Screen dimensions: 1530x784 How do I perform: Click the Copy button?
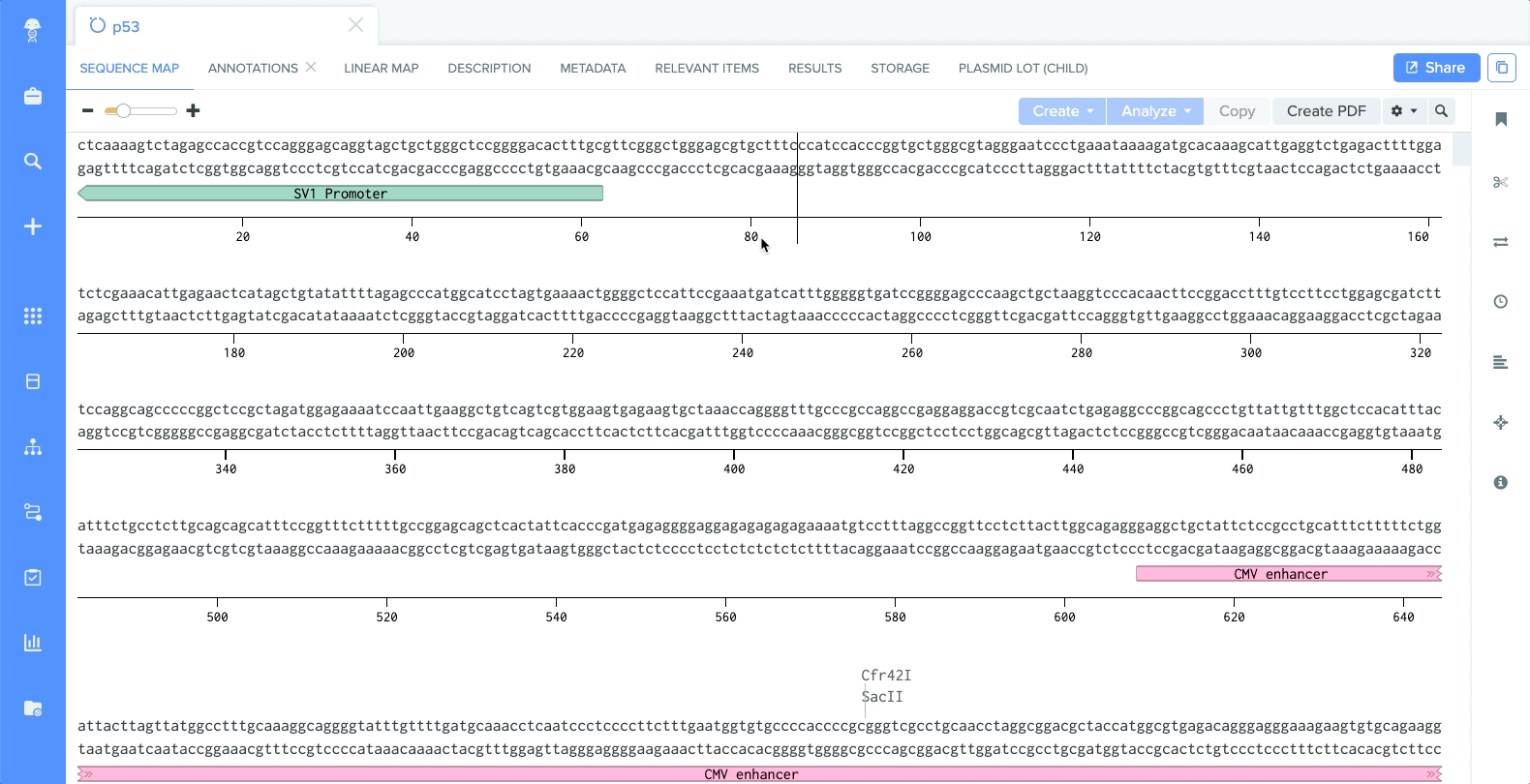(1237, 111)
